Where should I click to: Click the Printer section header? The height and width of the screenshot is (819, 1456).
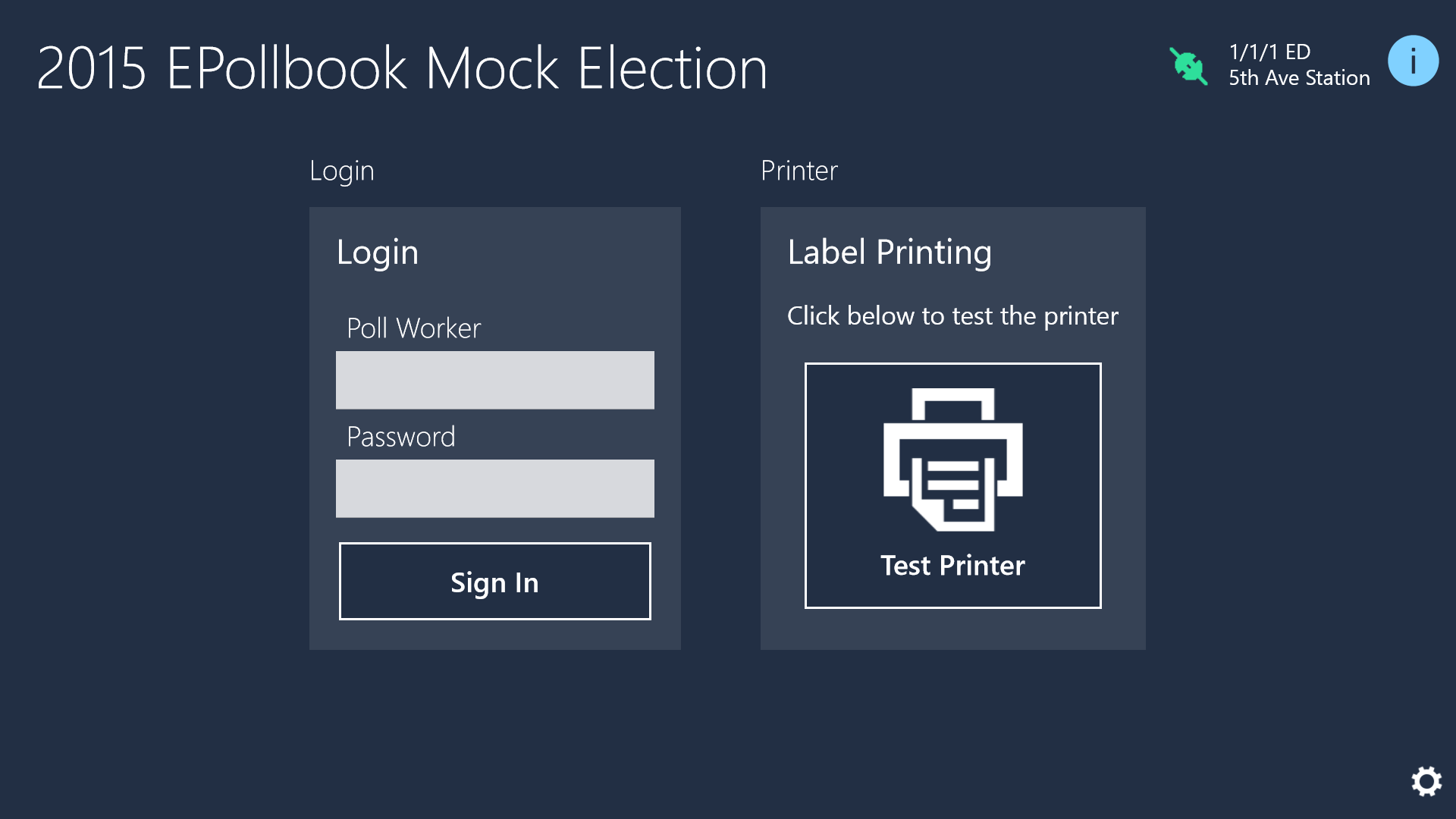[x=799, y=171]
